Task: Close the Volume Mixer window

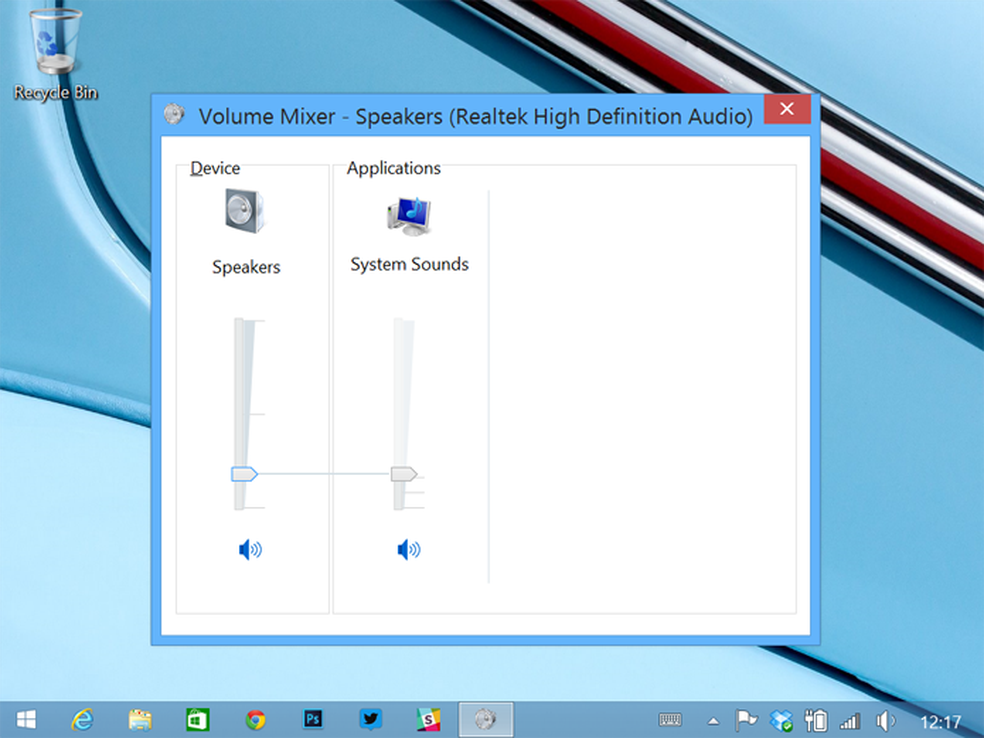Action: 786,110
